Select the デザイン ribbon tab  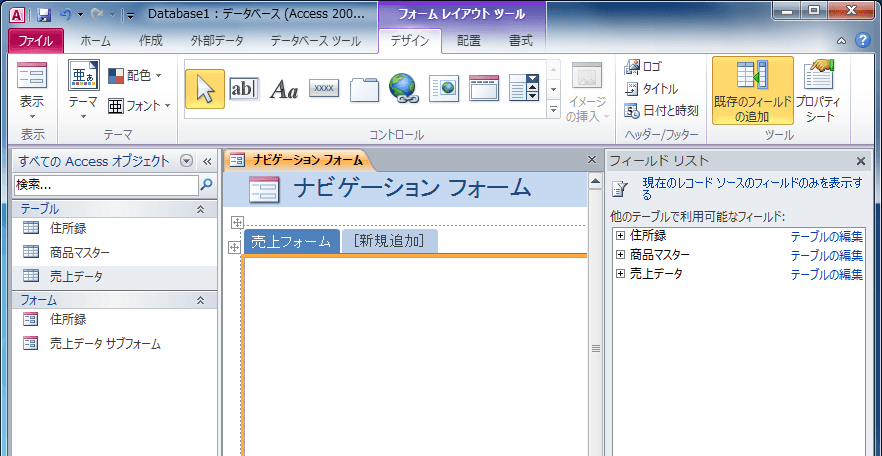click(x=410, y=40)
